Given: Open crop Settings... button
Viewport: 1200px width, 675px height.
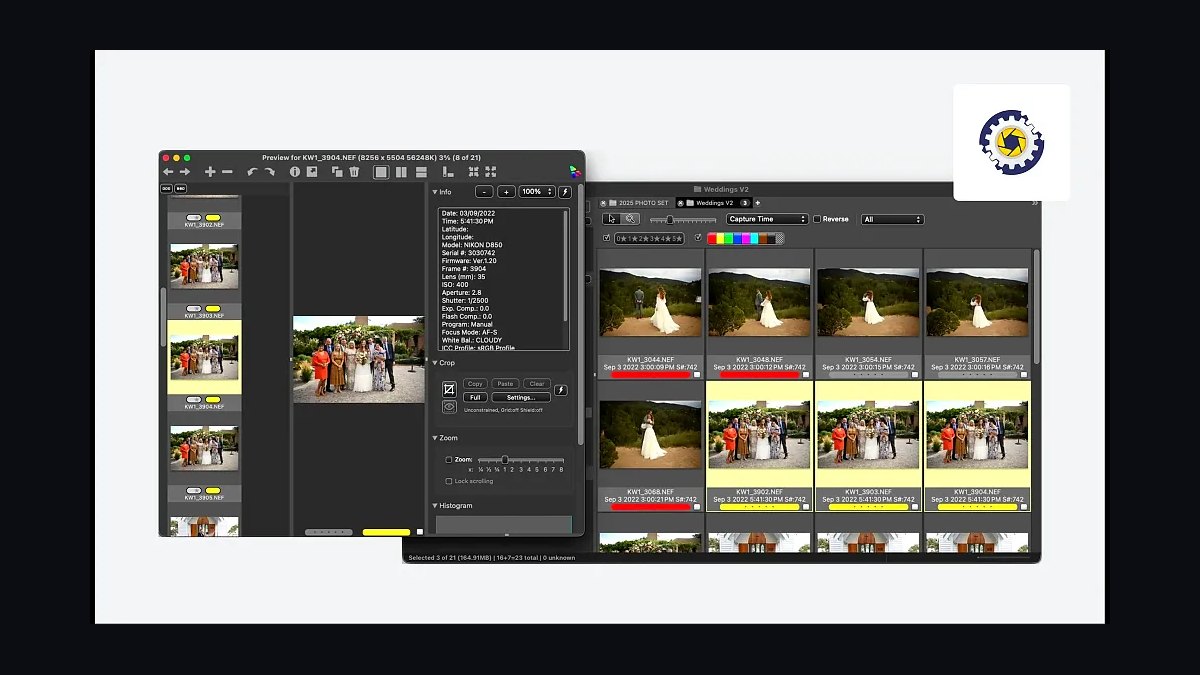Looking at the screenshot, I should [521, 397].
